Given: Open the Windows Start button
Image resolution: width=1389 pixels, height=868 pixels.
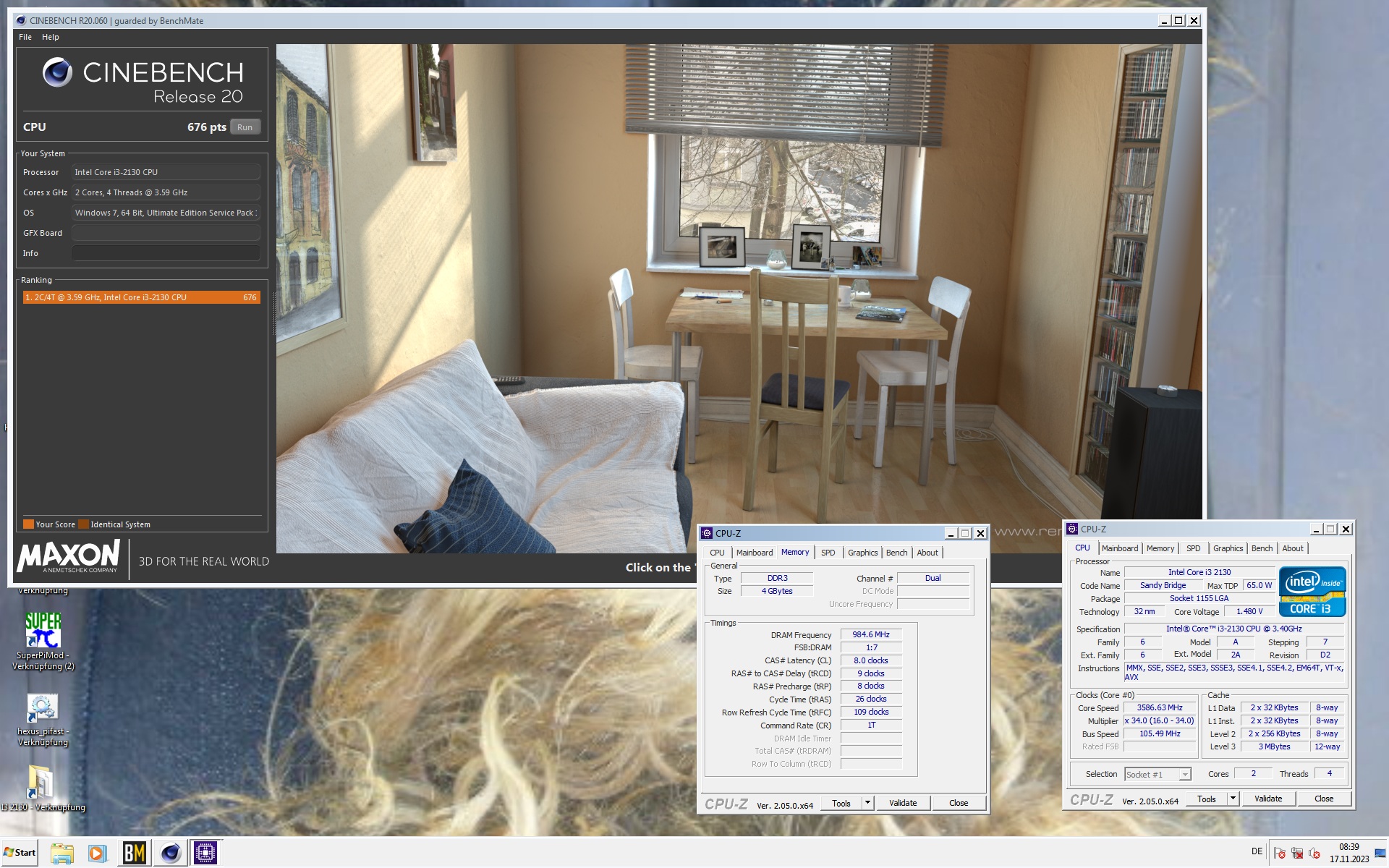Looking at the screenshot, I should pos(20,852).
